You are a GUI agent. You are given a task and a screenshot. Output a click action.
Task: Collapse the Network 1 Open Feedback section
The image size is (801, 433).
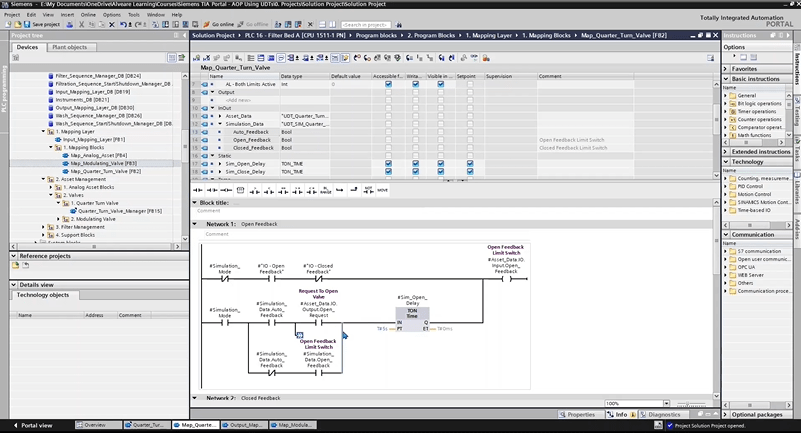coord(196,224)
